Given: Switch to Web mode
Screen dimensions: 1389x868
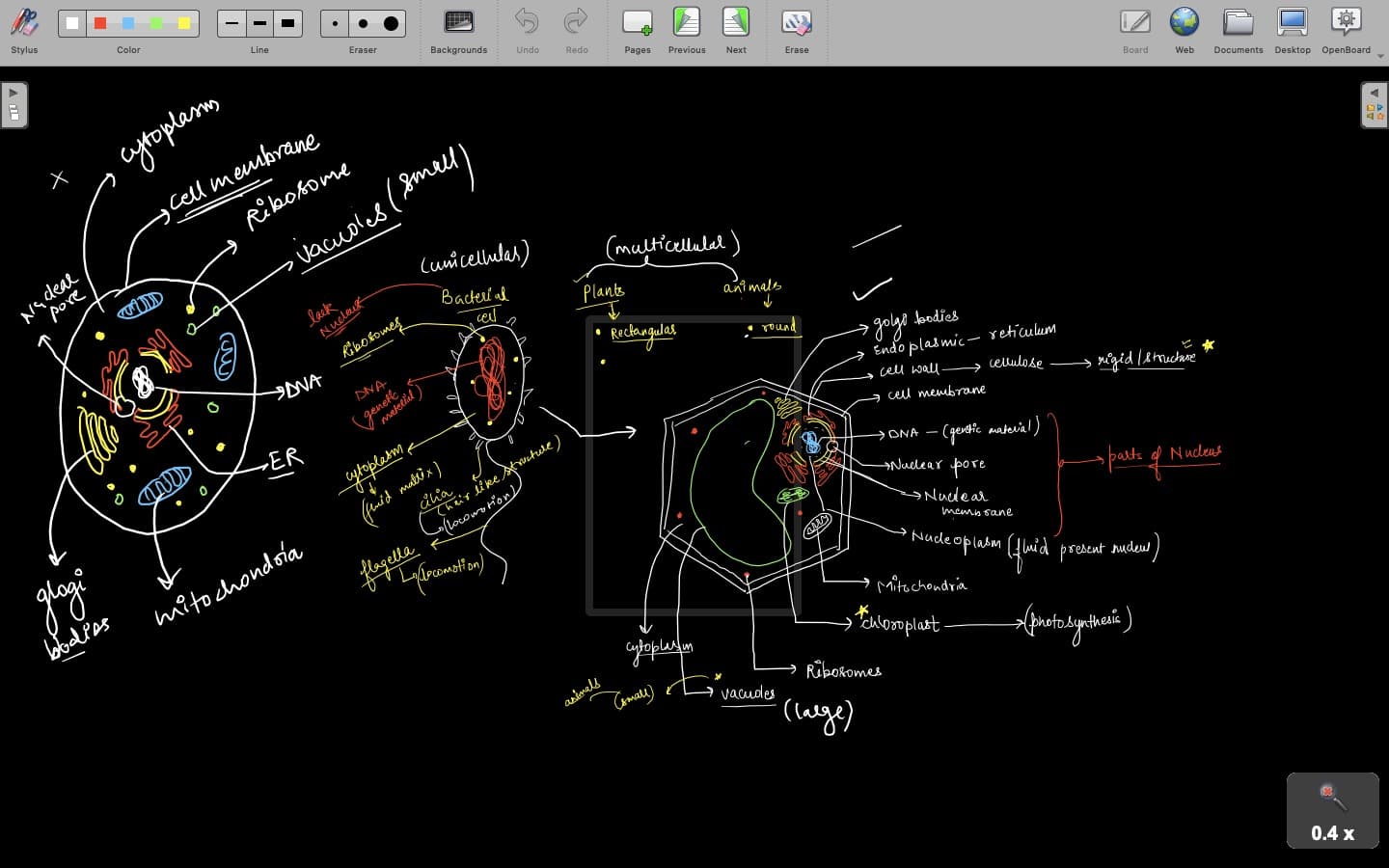Looking at the screenshot, I should [1184, 23].
